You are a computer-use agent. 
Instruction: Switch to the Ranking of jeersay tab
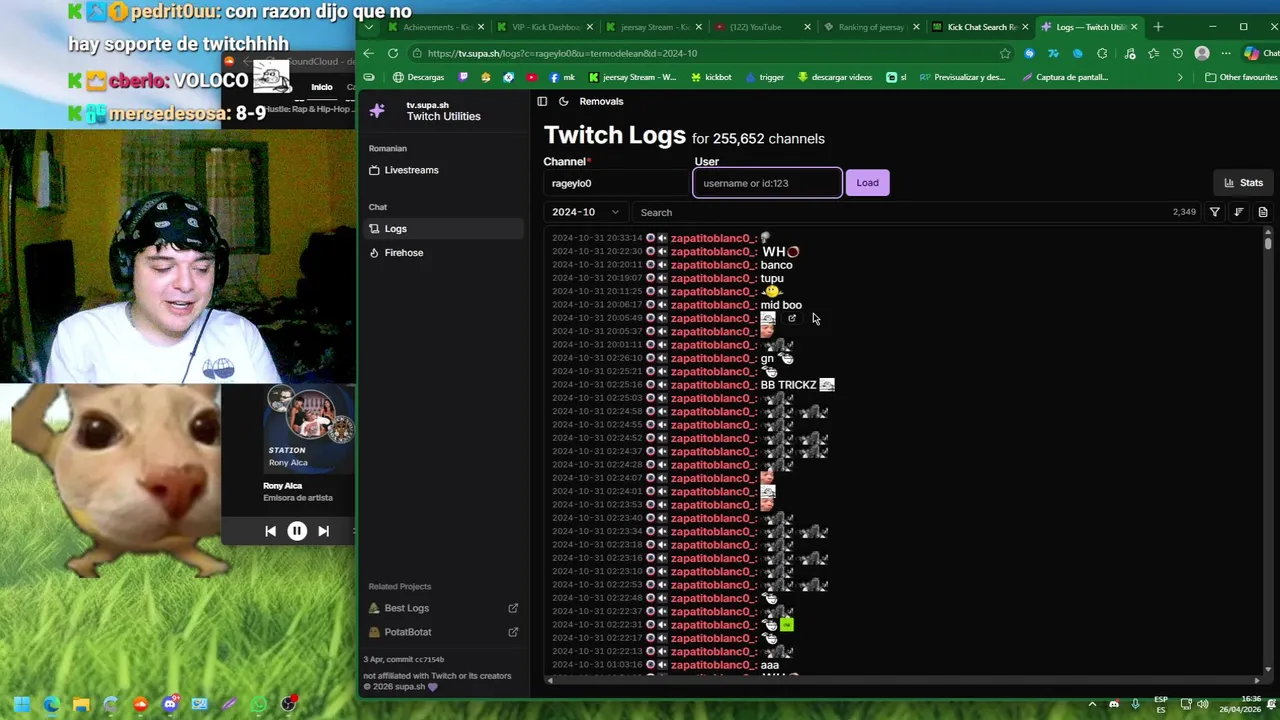870,27
